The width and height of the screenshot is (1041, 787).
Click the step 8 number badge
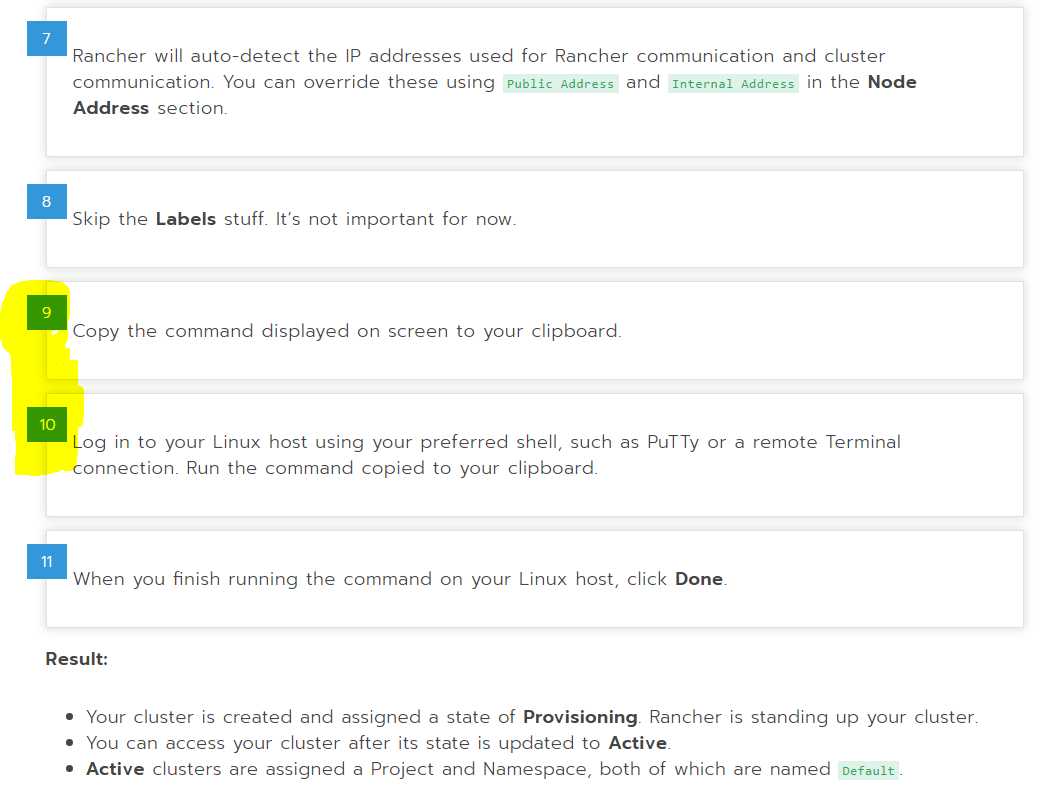pos(46,201)
